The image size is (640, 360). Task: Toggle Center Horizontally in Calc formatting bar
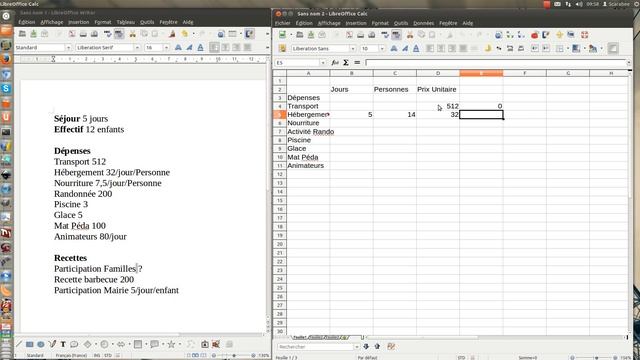coord(441,49)
